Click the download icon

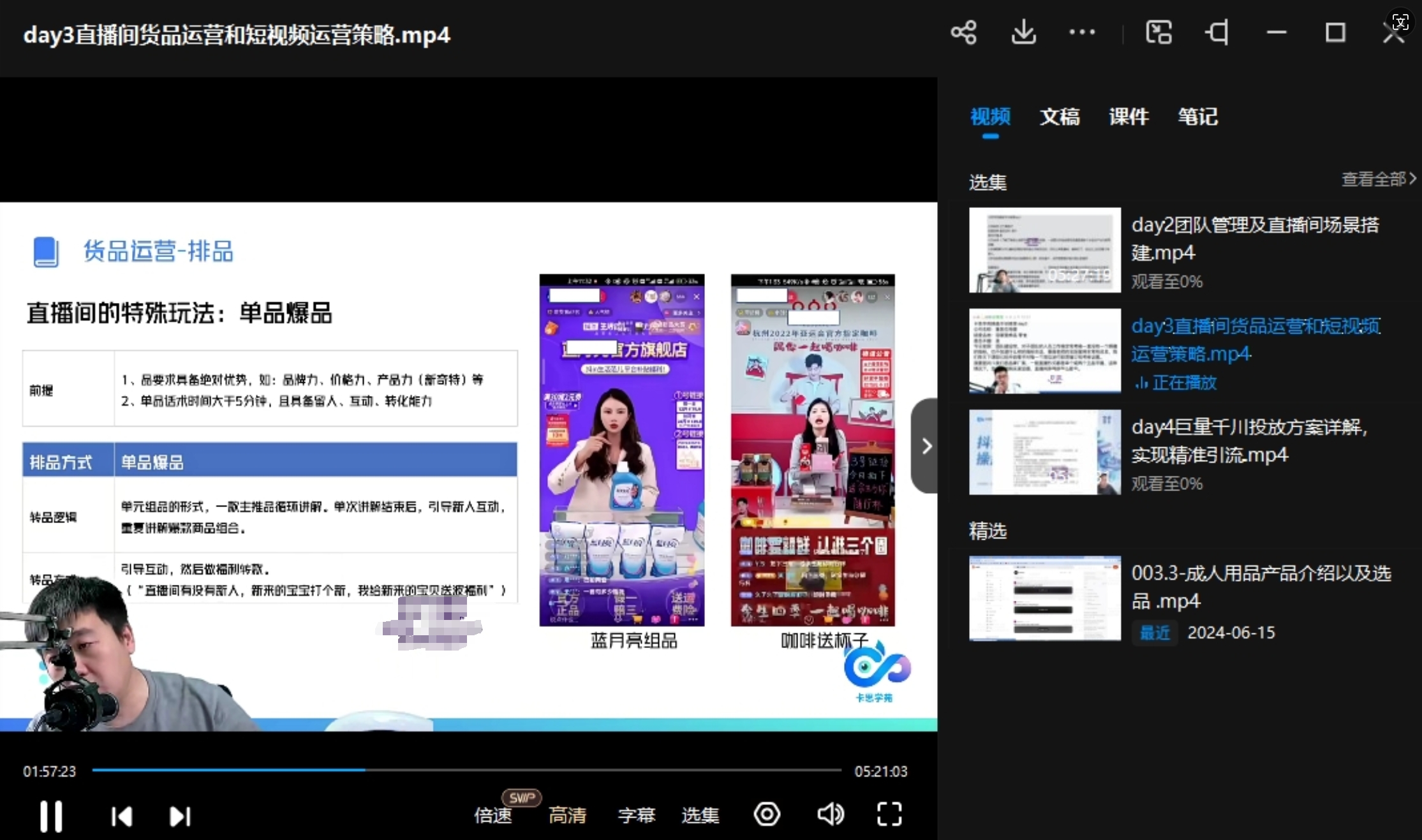(x=1023, y=33)
